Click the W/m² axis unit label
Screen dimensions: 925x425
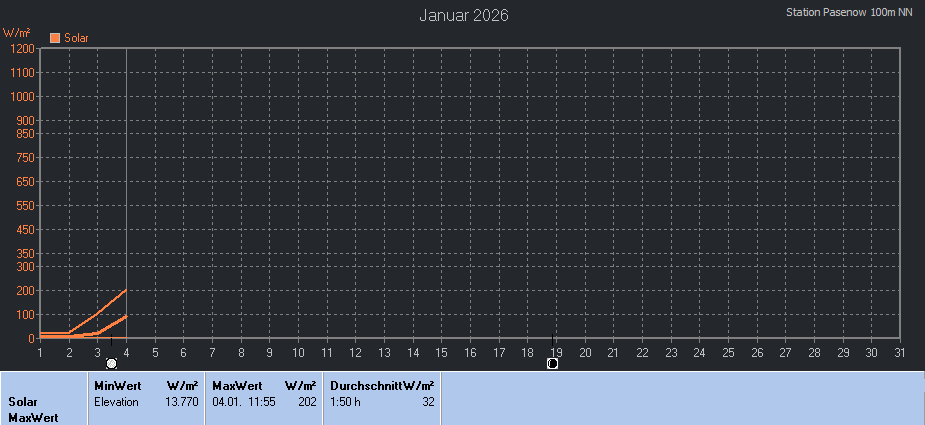click(x=17, y=32)
